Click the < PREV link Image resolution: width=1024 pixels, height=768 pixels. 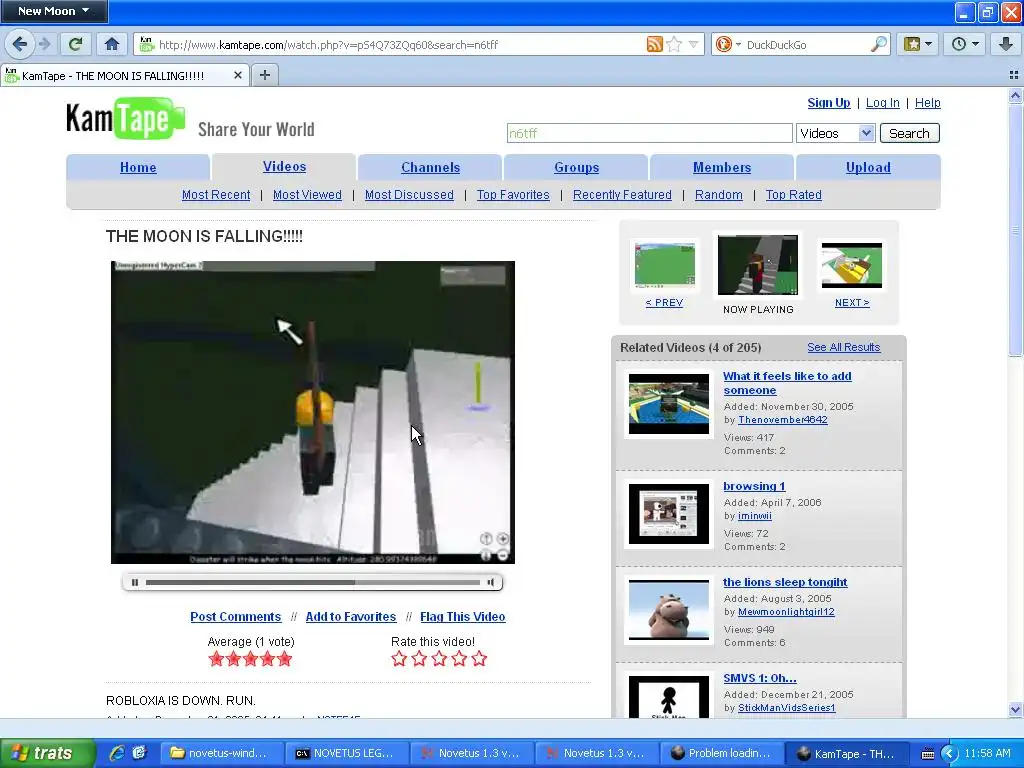click(664, 302)
